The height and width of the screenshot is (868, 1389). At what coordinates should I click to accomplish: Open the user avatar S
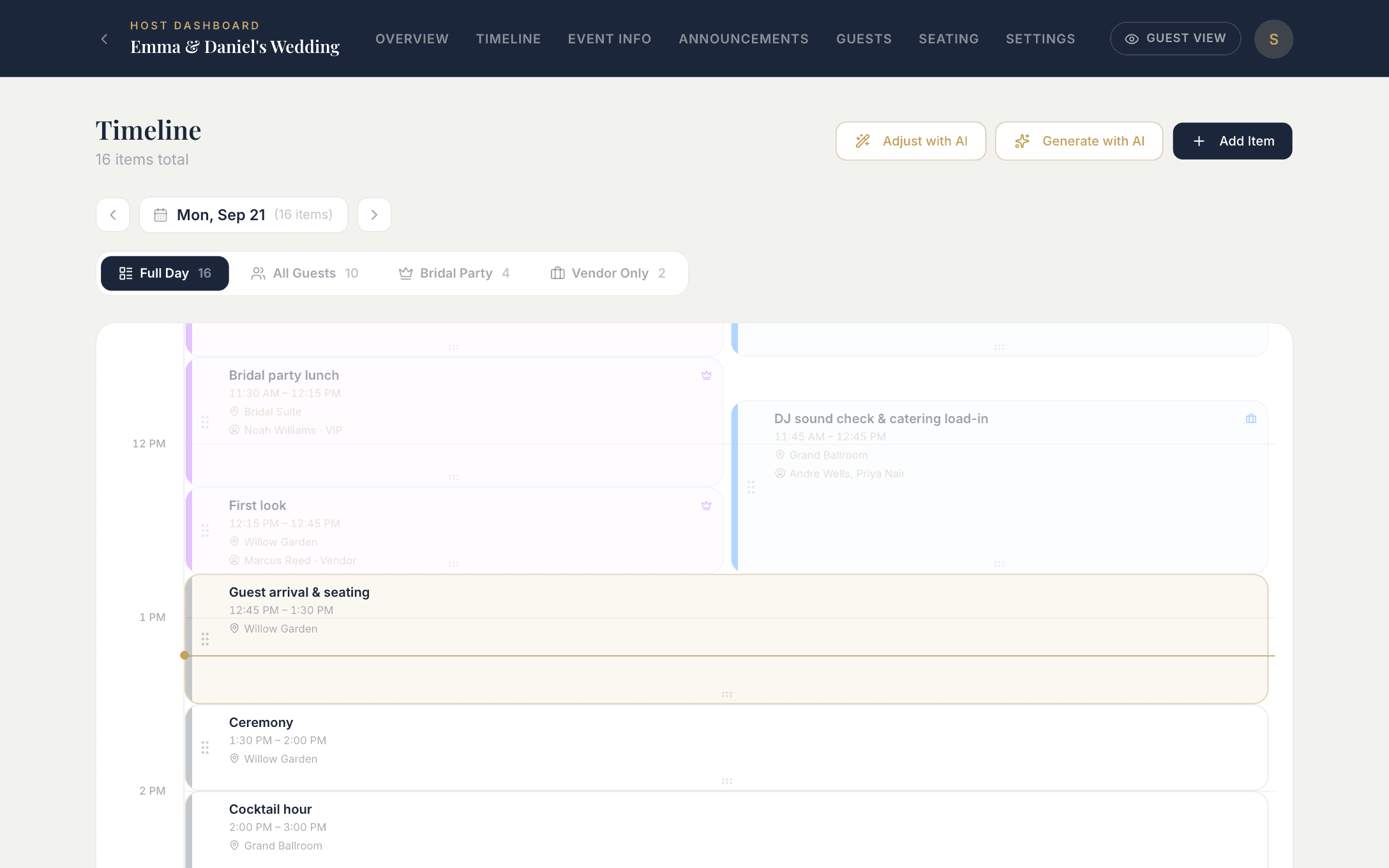click(1273, 39)
